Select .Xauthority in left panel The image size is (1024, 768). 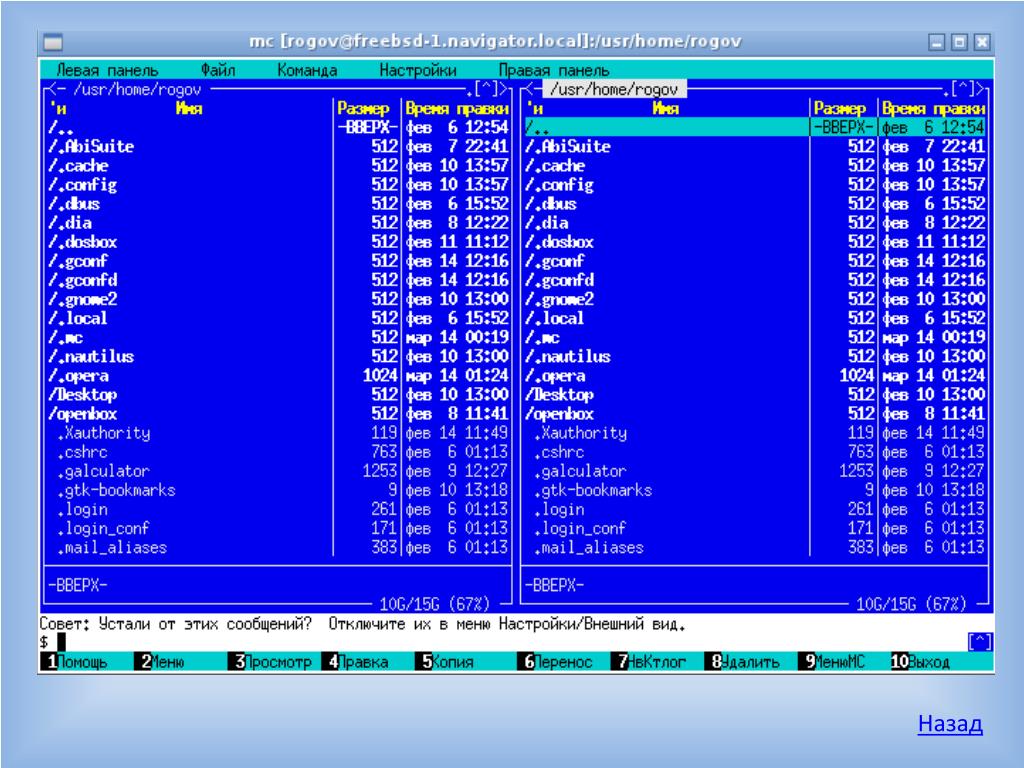(278, 433)
